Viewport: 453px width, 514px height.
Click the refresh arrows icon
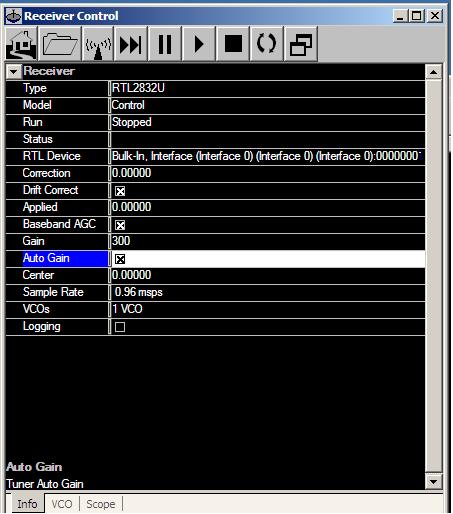tap(266, 44)
